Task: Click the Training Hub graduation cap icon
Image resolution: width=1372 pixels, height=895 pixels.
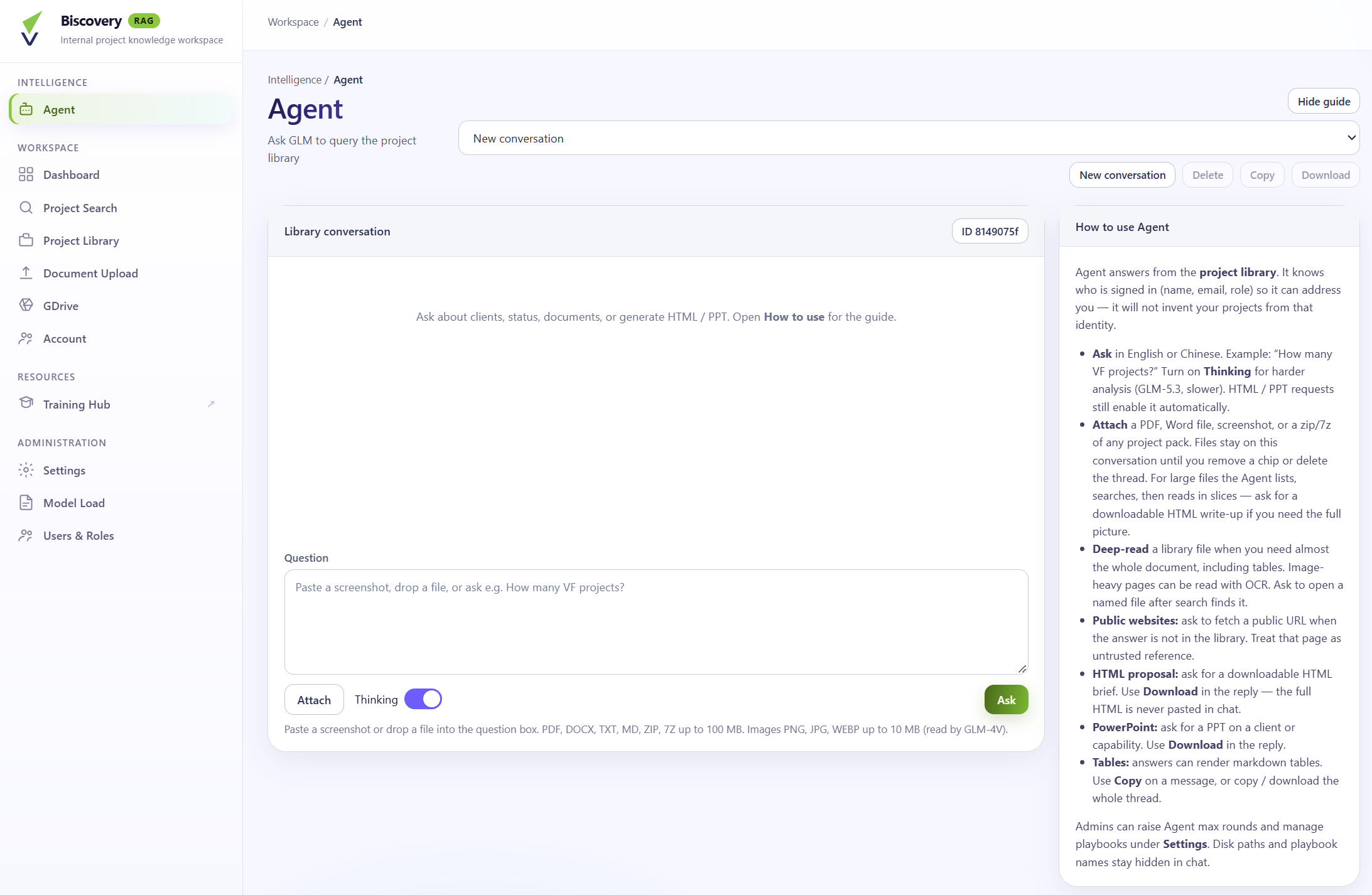Action: coord(26,404)
